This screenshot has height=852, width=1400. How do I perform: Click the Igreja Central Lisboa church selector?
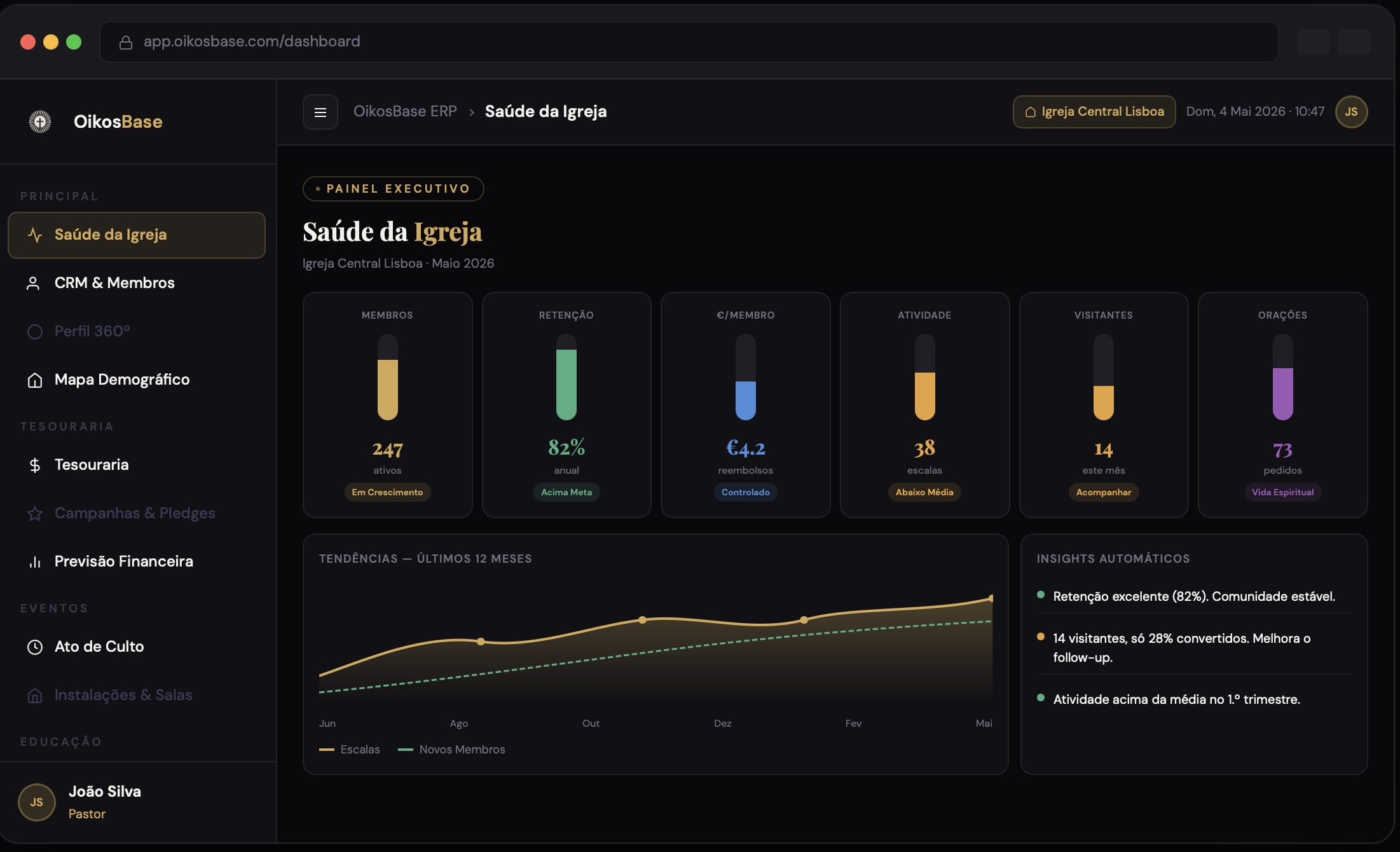(x=1094, y=112)
